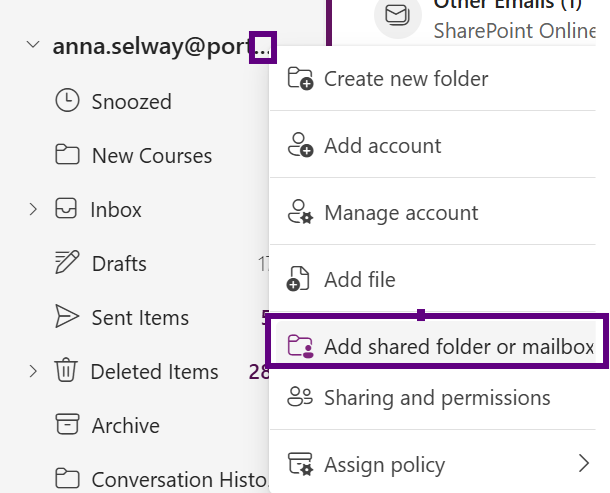Image resolution: width=610 pixels, height=493 pixels.
Task: Click the Inbox tray icon
Action: pos(67,209)
